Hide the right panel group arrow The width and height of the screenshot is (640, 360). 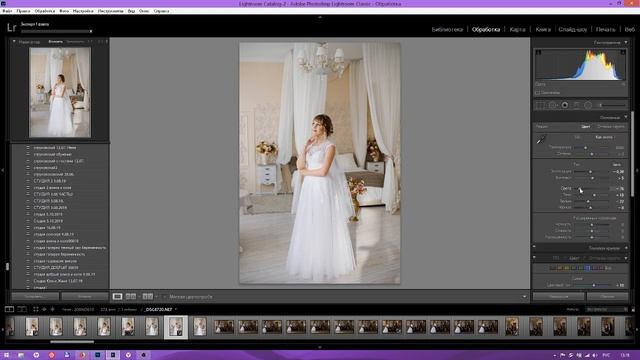(x=638, y=170)
